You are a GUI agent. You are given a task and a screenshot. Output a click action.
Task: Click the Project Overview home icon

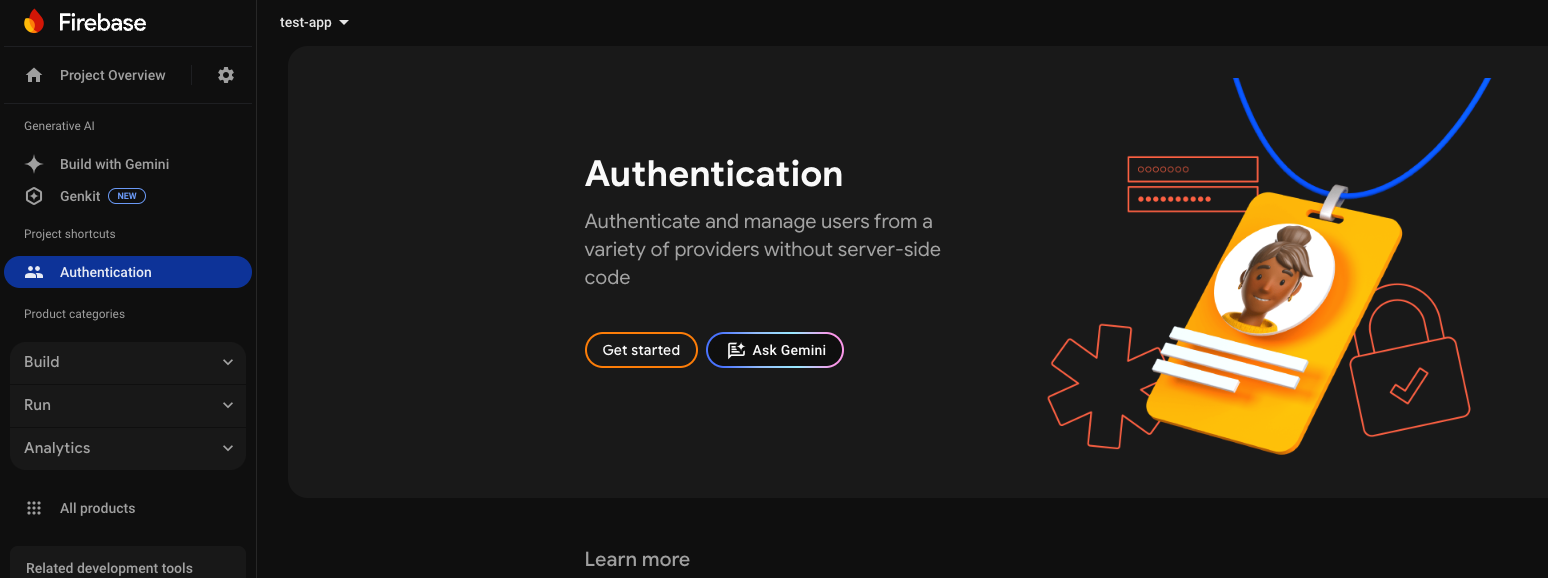click(34, 75)
